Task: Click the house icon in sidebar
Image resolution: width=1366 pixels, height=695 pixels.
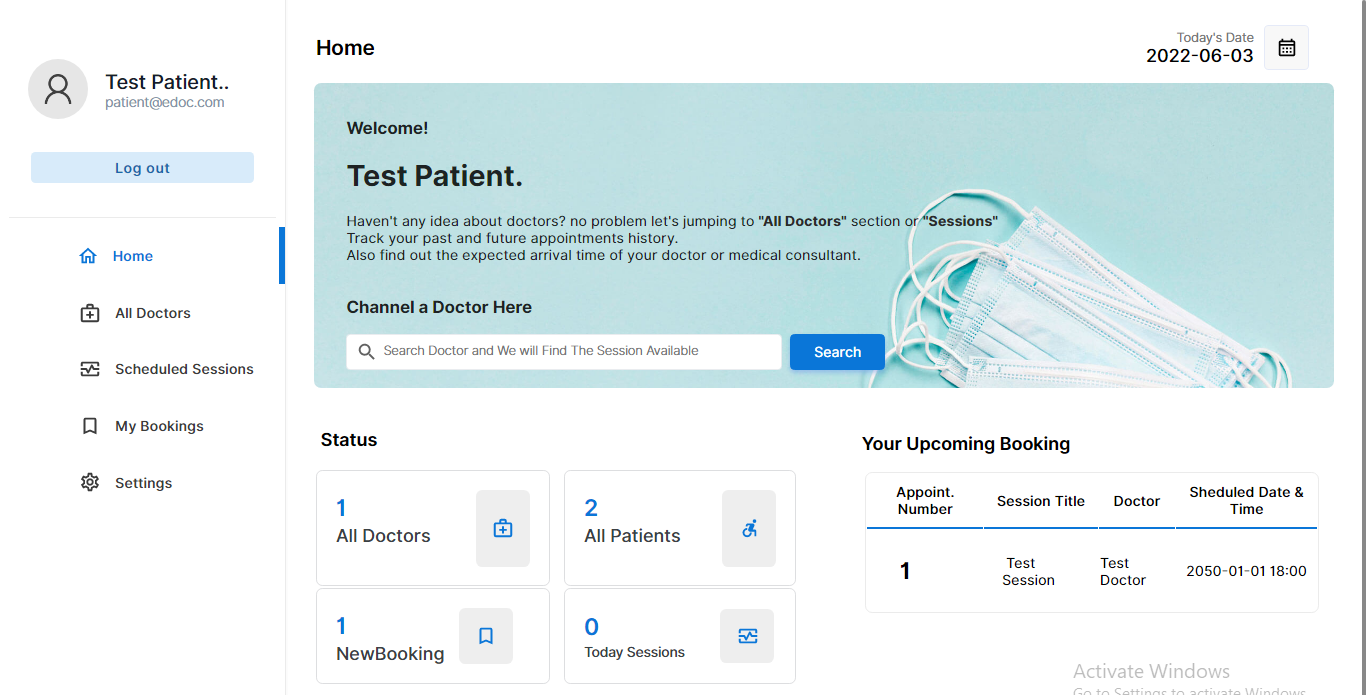Action: tap(88, 256)
